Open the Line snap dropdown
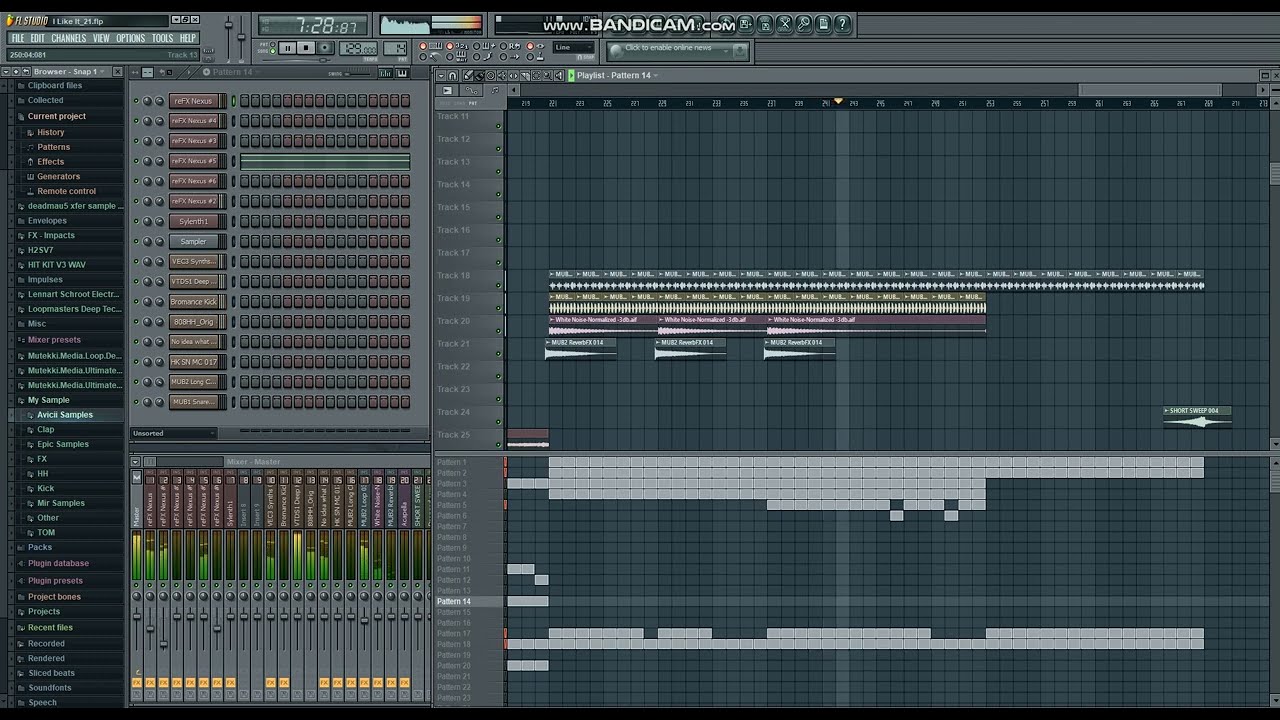This screenshot has height=720, width=1280. [x=574, y=47]
